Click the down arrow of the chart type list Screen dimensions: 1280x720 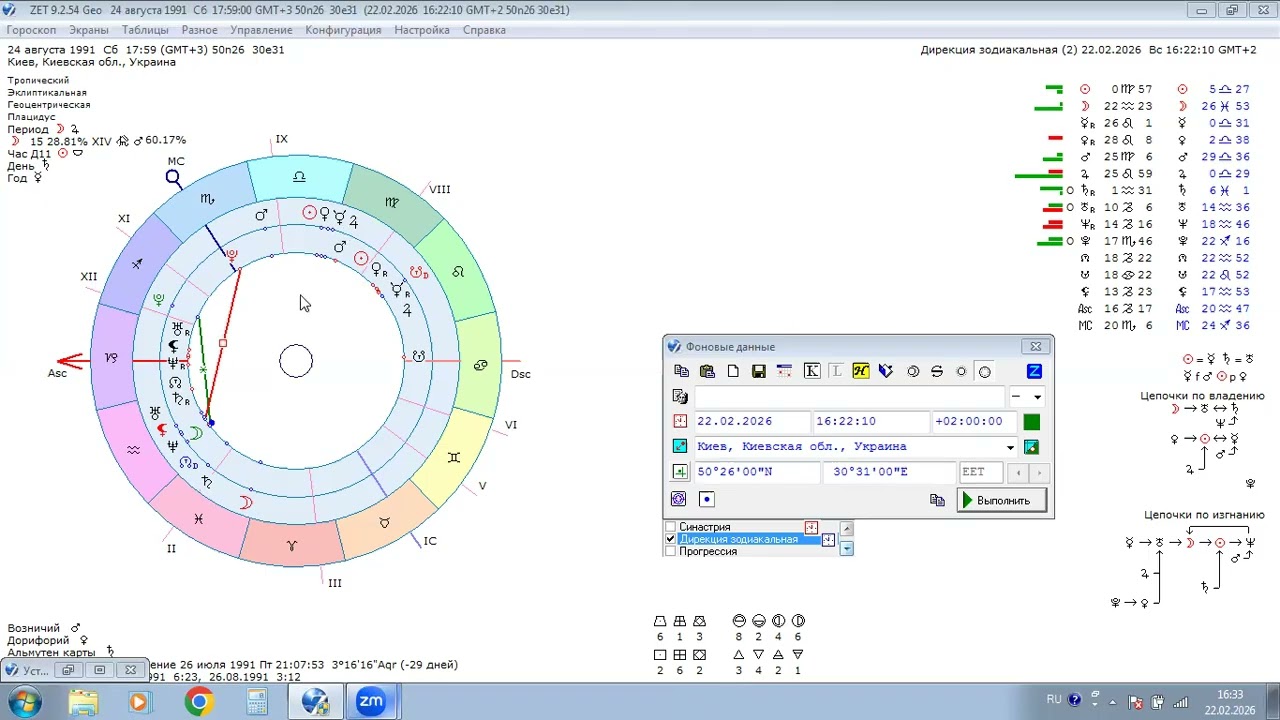(x=847, y=548)
